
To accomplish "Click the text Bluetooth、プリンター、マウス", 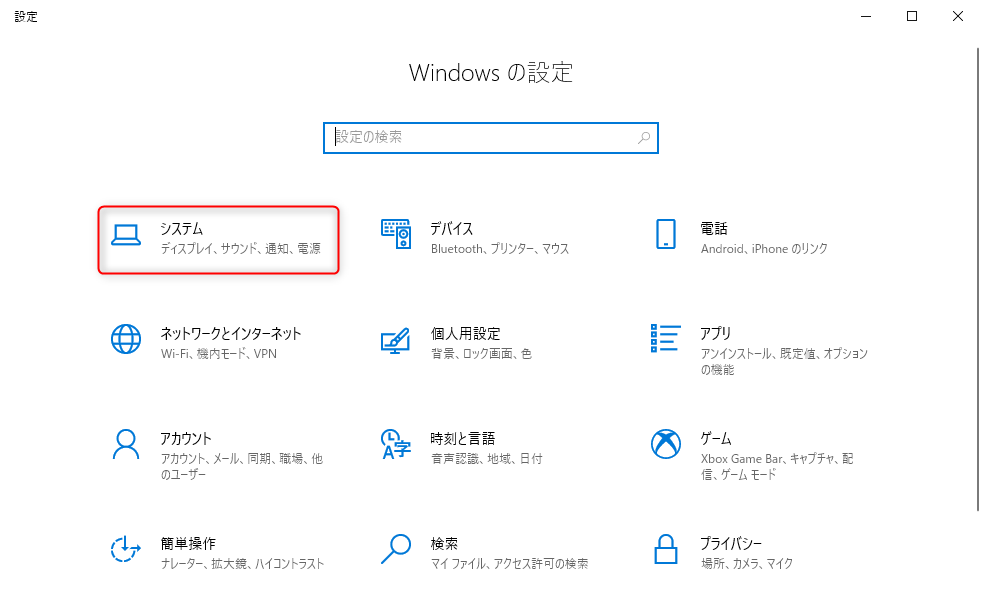I will [x=500, y=249].
